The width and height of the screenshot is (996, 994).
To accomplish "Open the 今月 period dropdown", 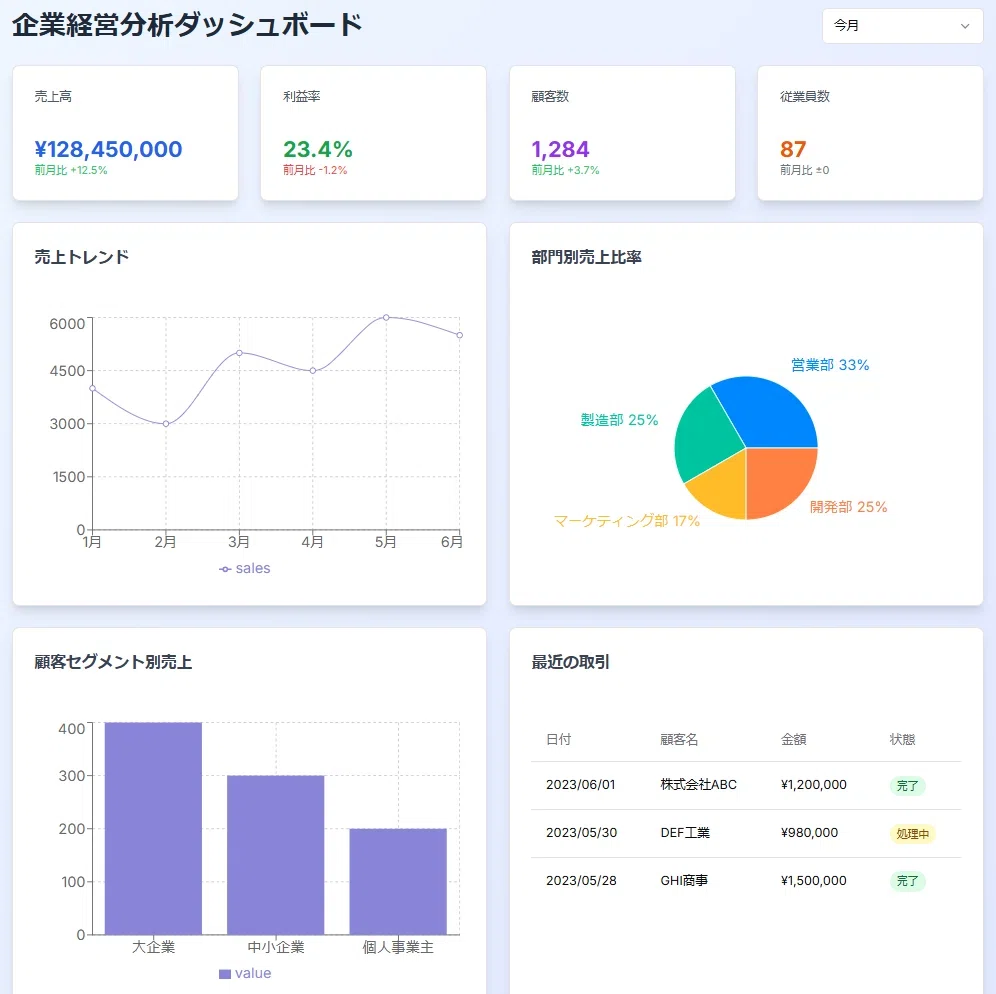I will (902, 26).
